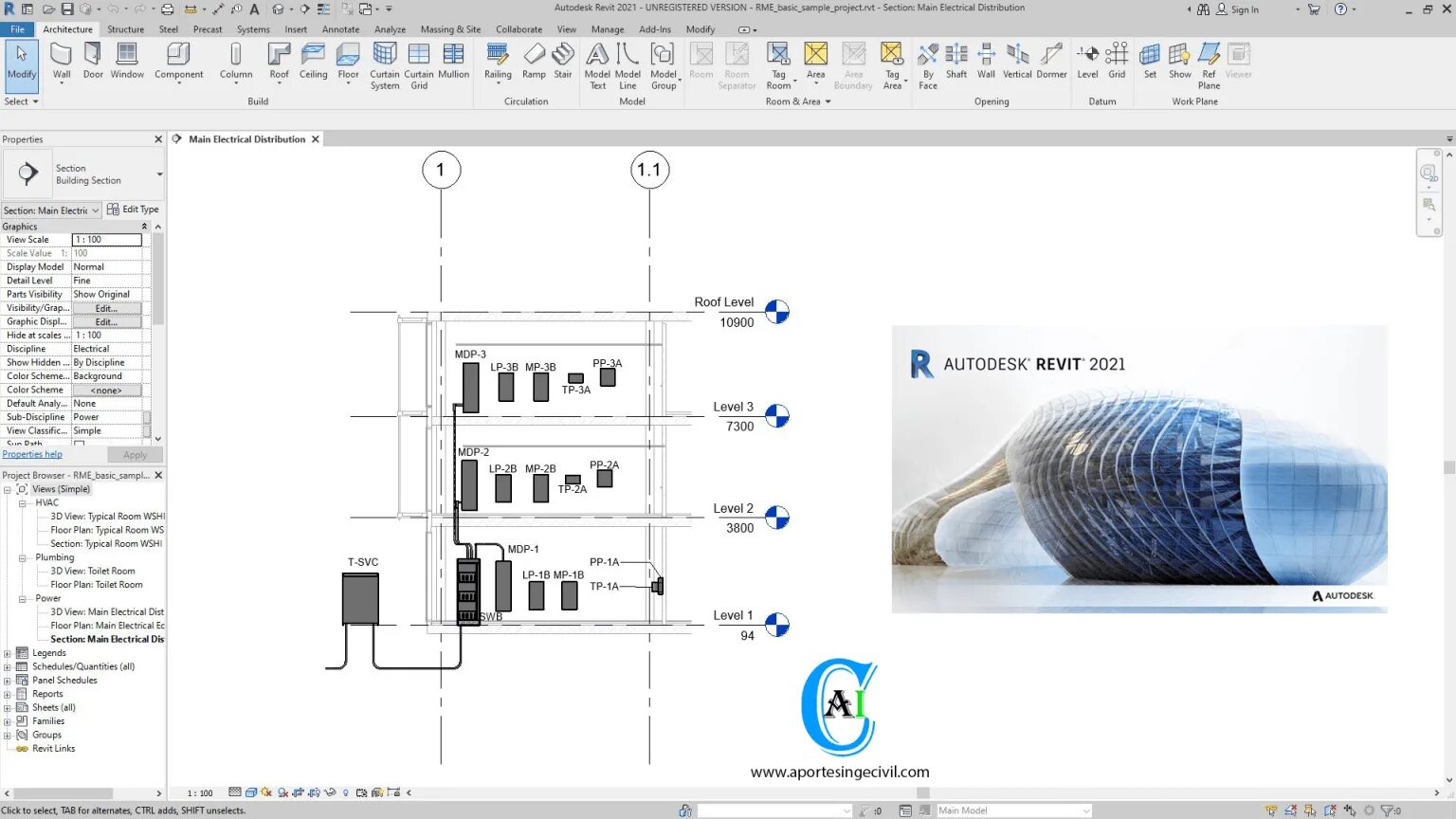Select the Area tool
Screen dimensions: 1456x819
816,62
